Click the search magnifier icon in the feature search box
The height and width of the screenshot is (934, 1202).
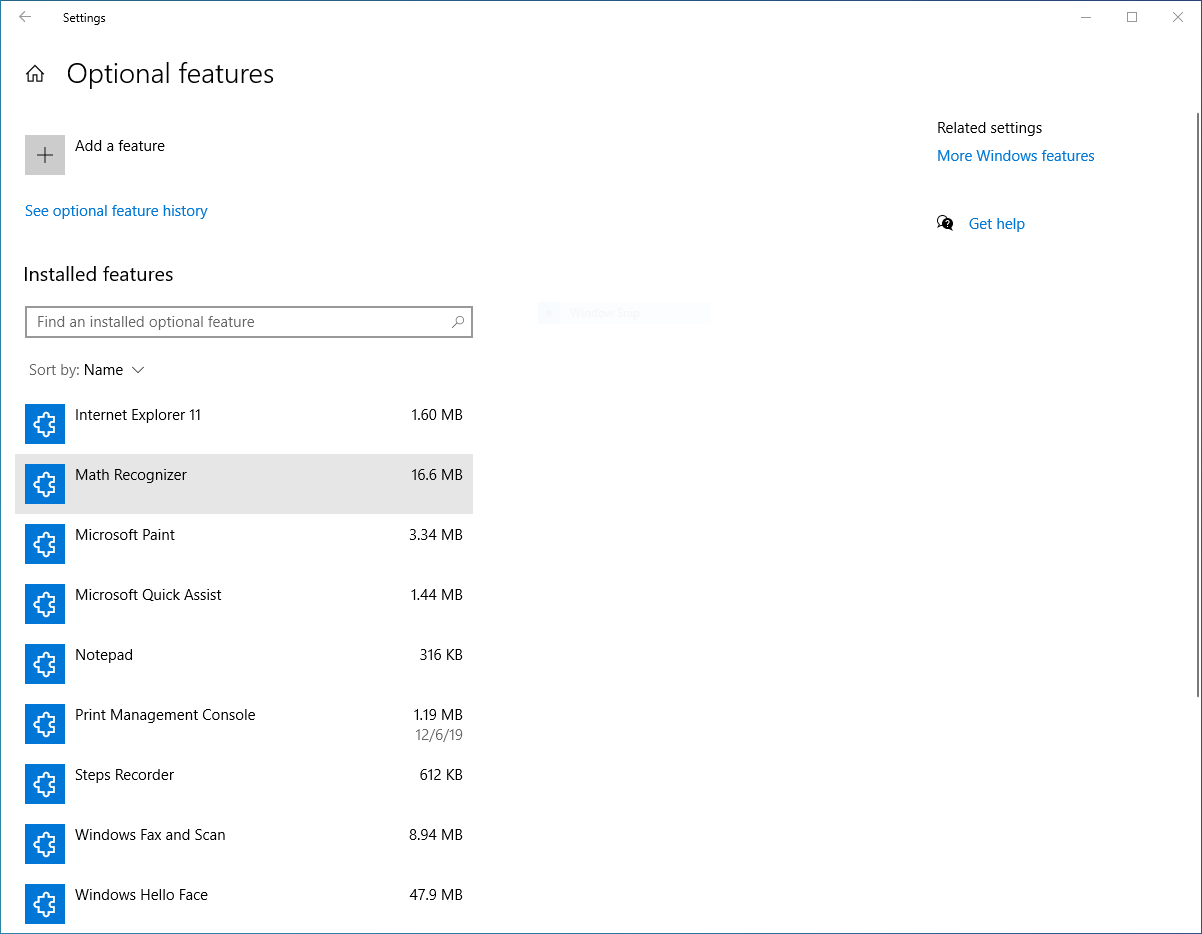pyautogui.click(x=458, y=322)
